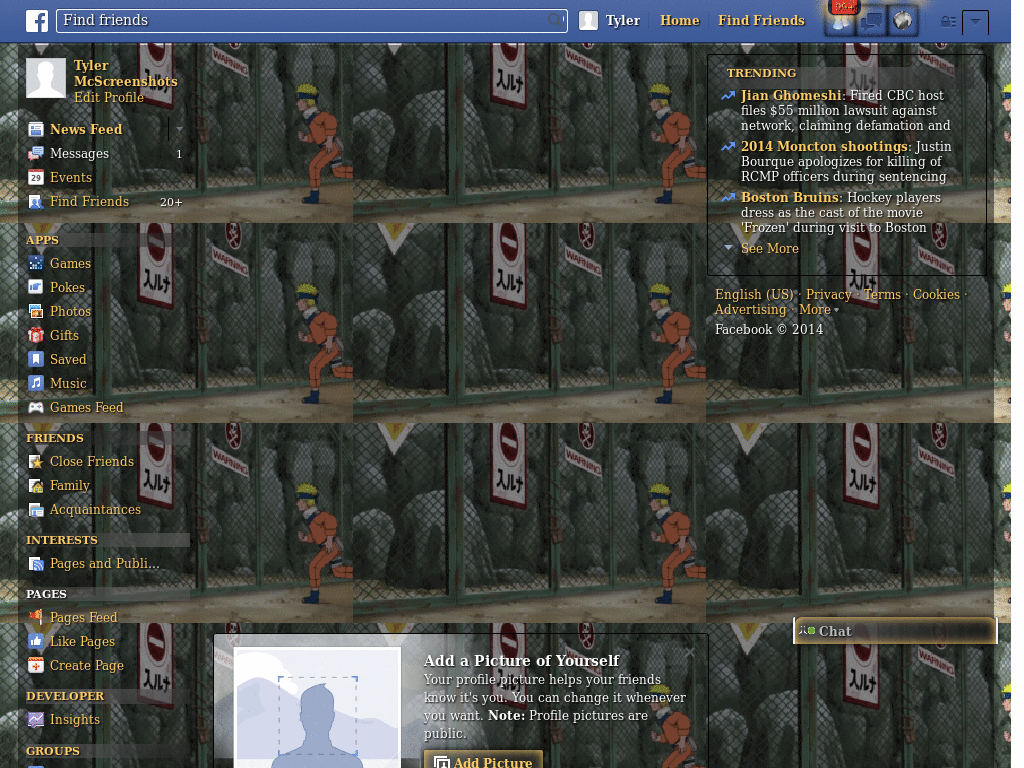Click the Add Picture button
This screenshot has width=1024, height=768.
pos(483,760)
